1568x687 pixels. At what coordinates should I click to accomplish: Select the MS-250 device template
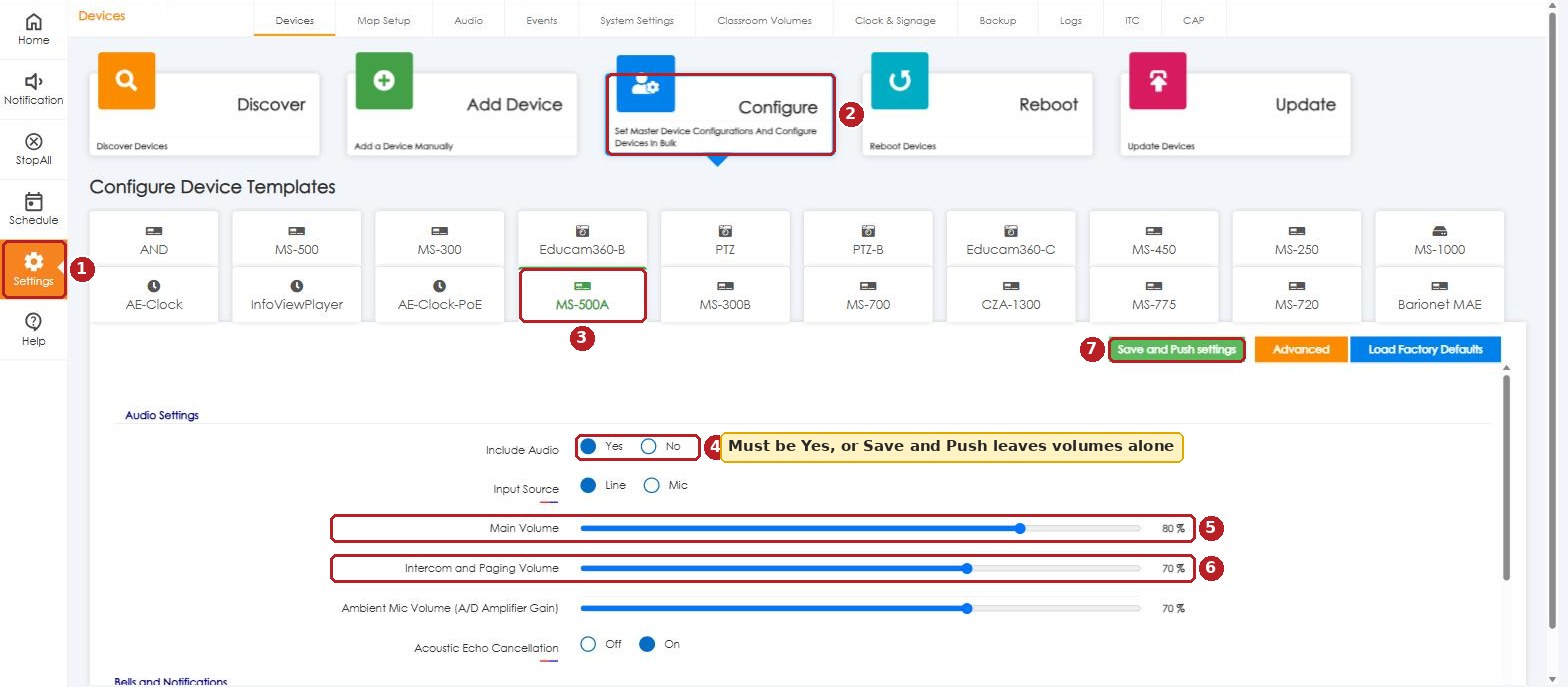(x=1296, y=240)
